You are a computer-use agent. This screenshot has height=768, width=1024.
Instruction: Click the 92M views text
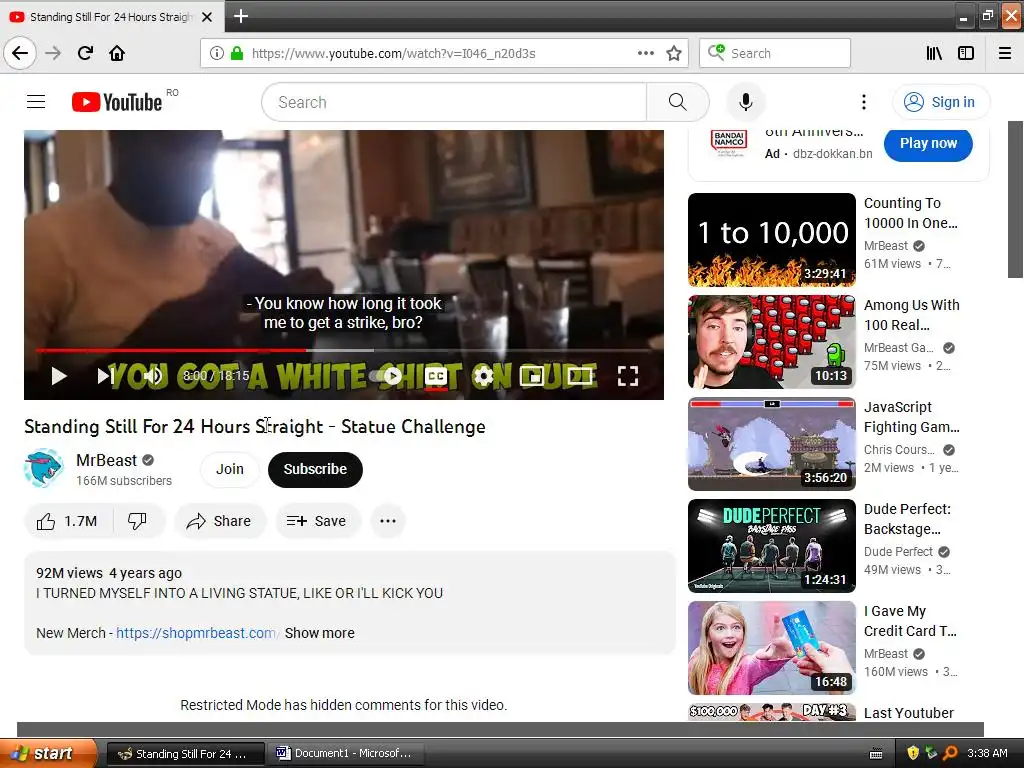(69, 573)
